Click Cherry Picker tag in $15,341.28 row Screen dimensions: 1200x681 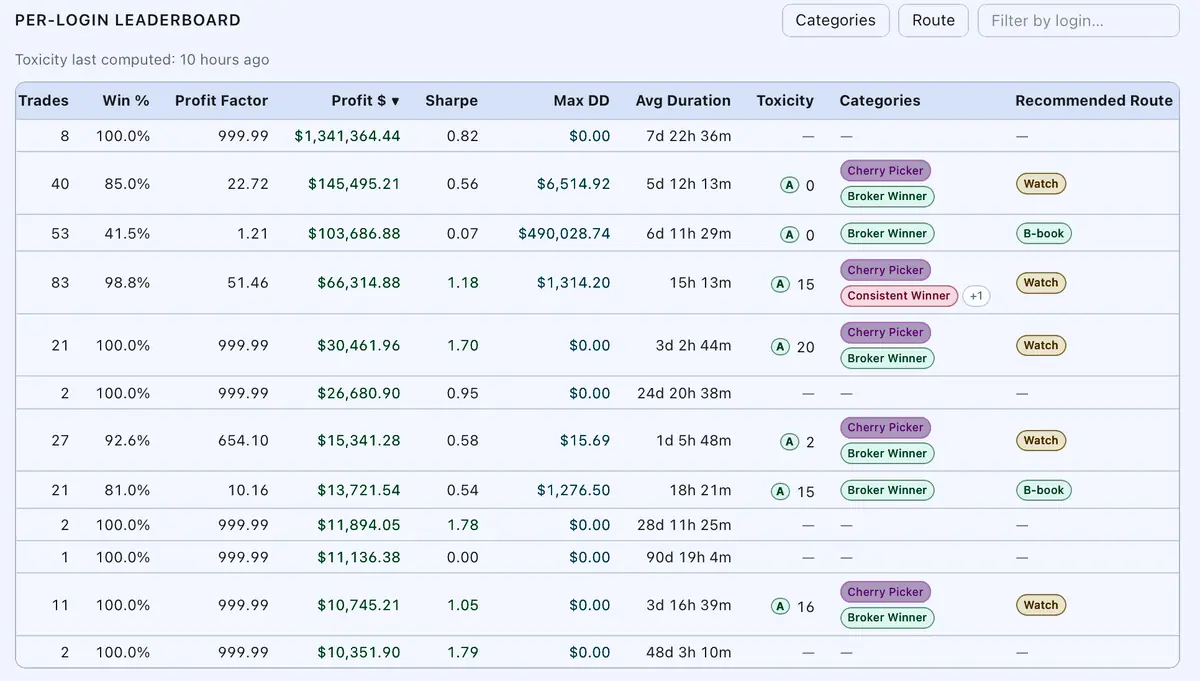885,427
